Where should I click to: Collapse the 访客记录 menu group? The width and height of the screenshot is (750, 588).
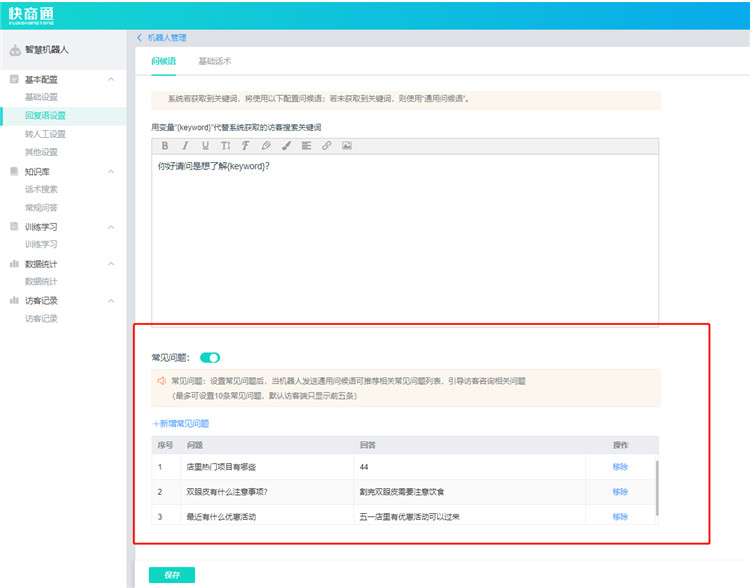(111, 301)
